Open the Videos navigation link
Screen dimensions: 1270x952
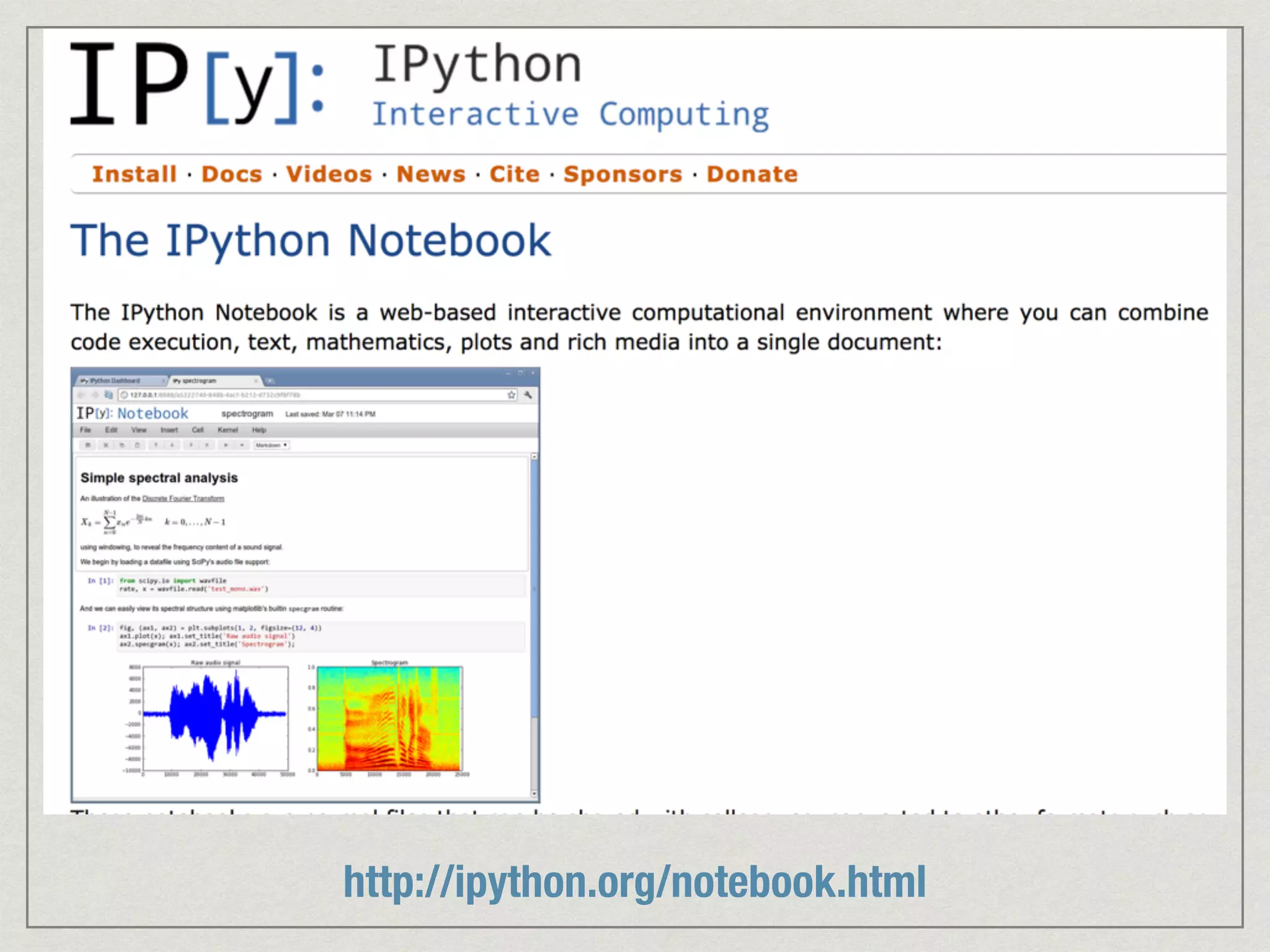(x=329, y=174)
